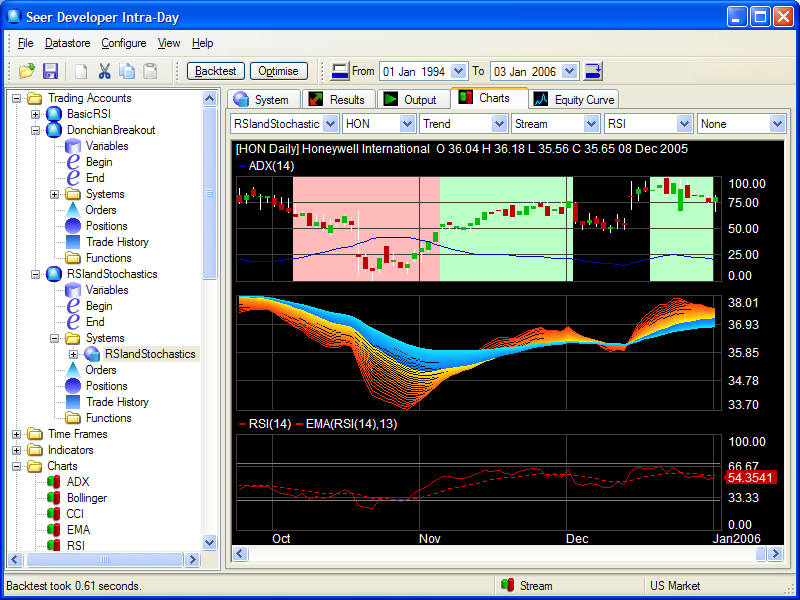800x600 pixels.
Task: Open the HON symbol dropdown
Action: pos(407,124)
